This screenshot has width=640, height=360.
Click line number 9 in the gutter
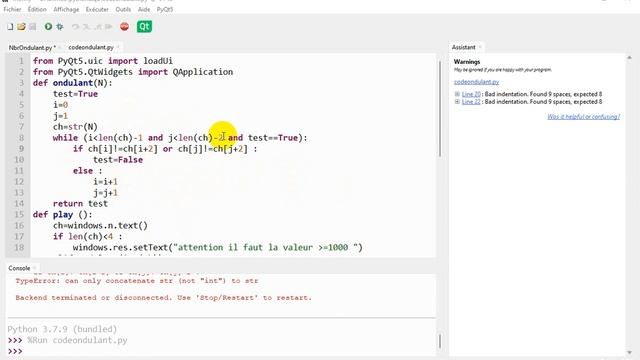click(x=22, y=149)
